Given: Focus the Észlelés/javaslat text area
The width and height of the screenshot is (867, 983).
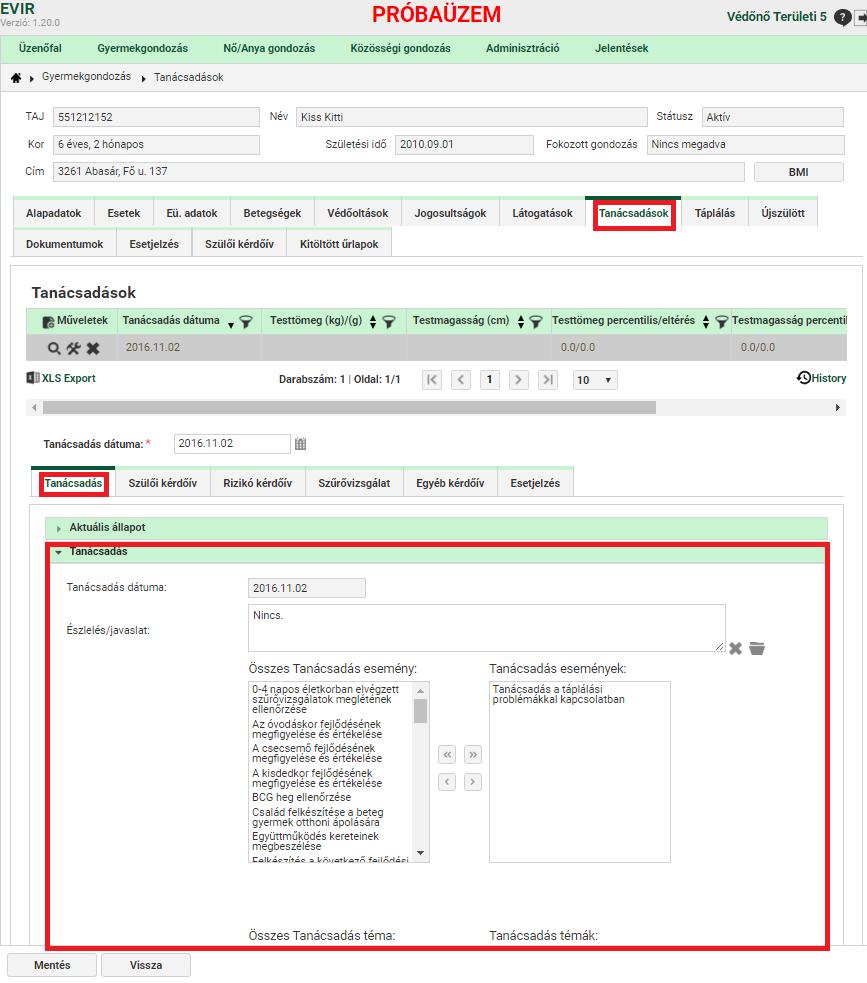Looking at the screenshot, I should click(x=486, y=628).
